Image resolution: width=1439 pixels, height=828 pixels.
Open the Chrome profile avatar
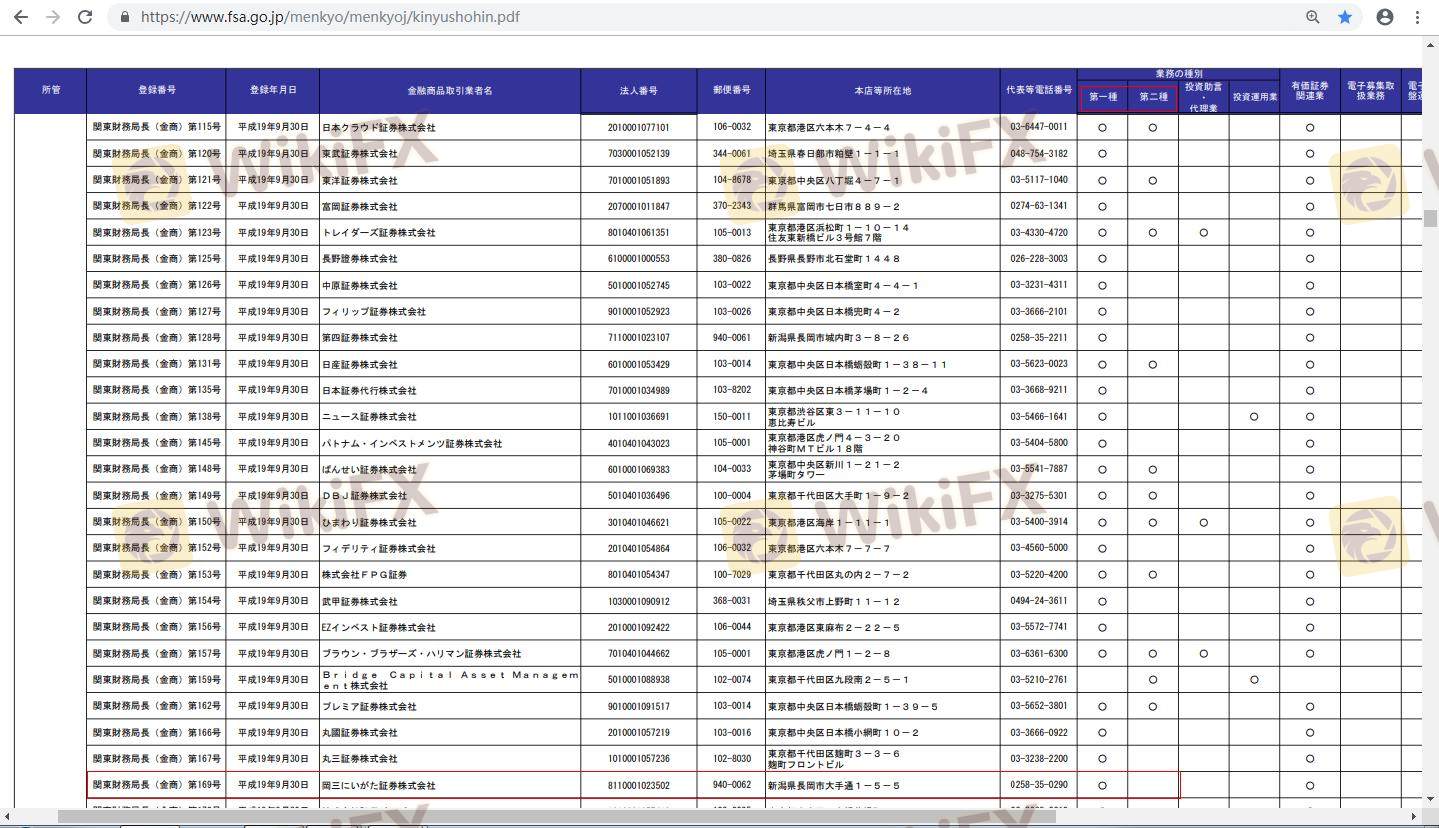click(1385, 17)
